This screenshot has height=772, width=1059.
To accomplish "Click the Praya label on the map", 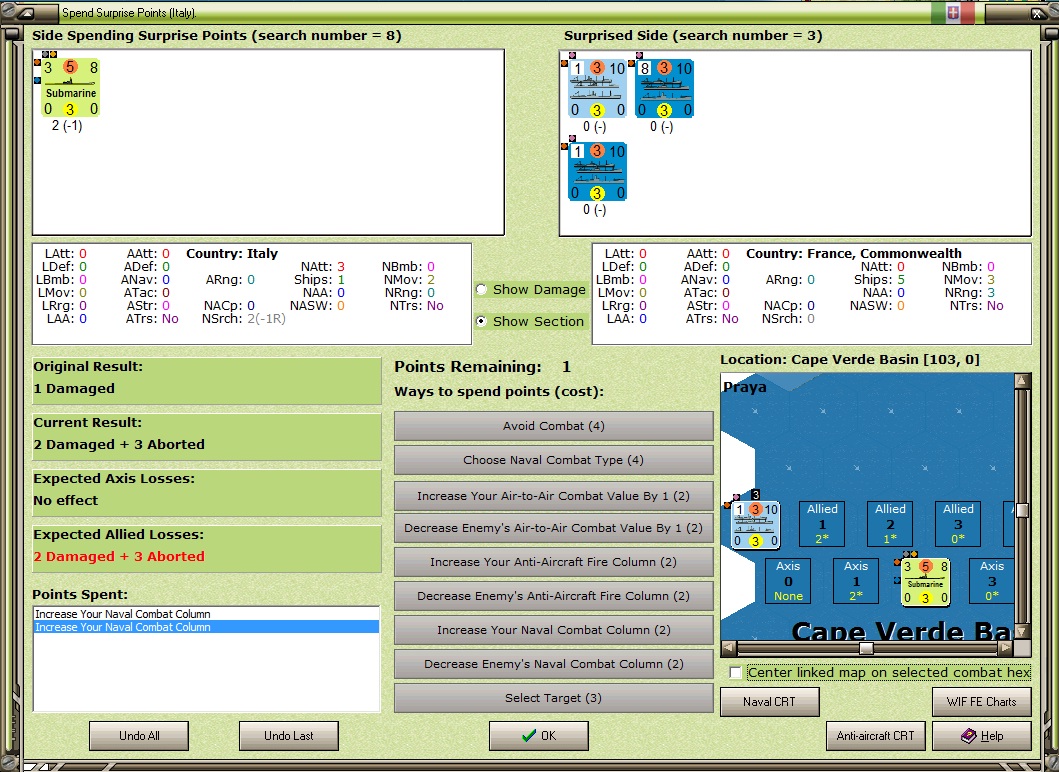I will point(745,387).
